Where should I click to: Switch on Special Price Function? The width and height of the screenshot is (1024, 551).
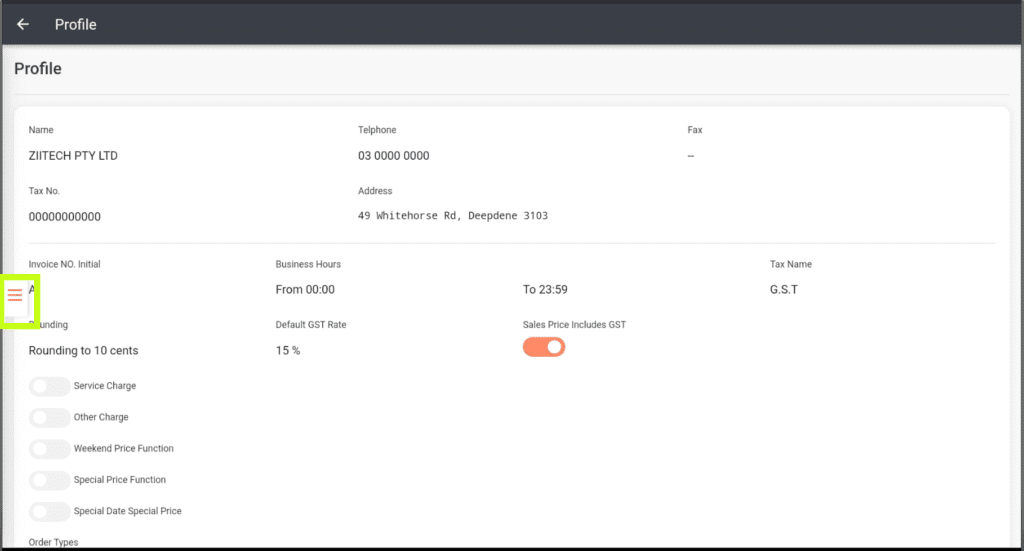point(50,480)
